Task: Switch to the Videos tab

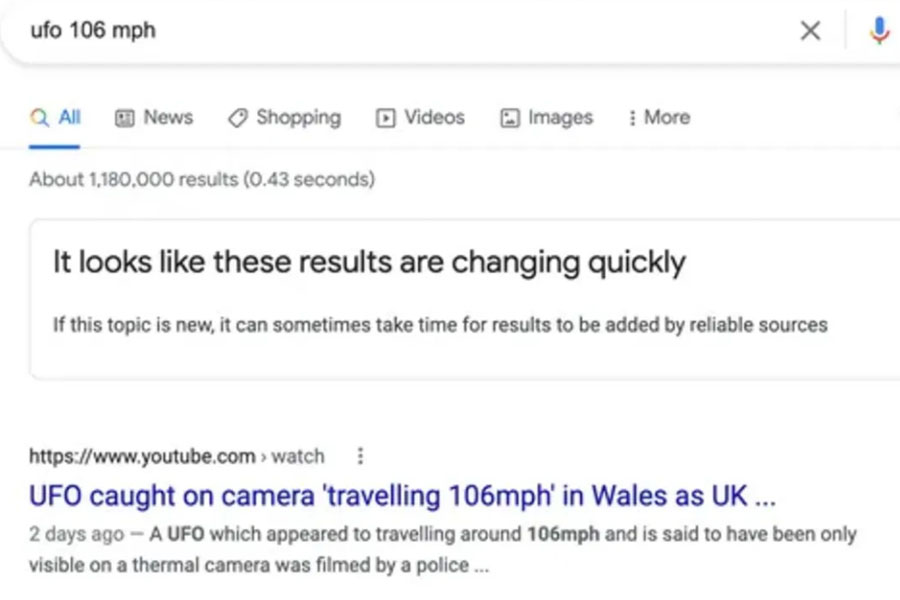Action: coord(420,117)
